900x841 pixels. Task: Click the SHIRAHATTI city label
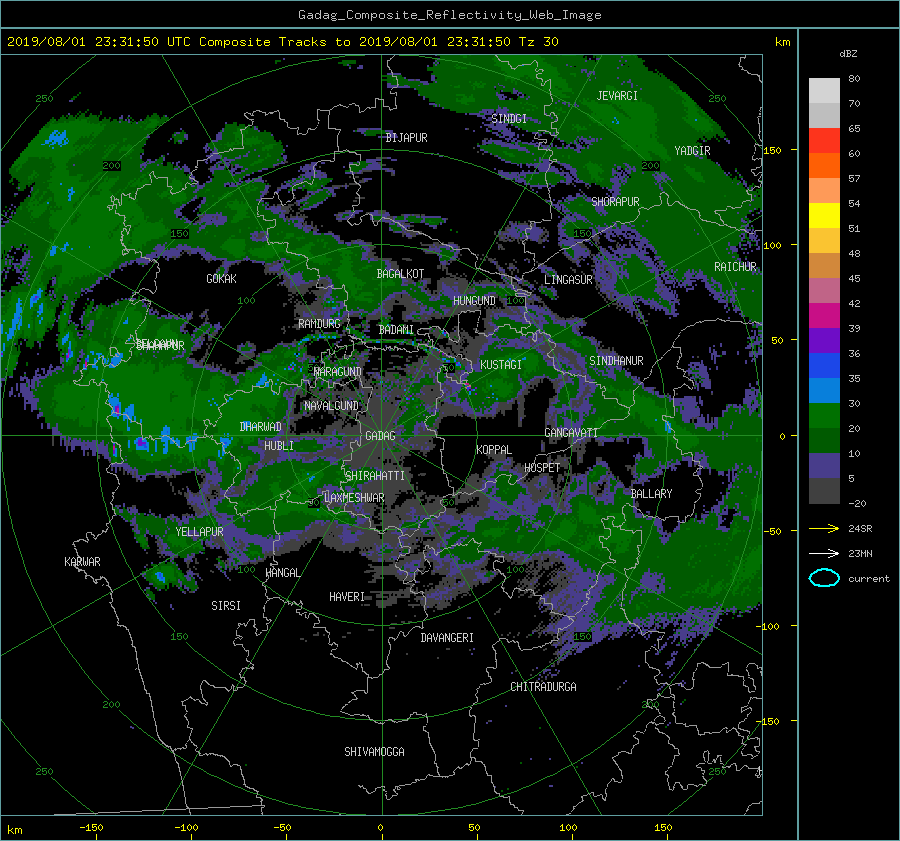pos(375,475)
